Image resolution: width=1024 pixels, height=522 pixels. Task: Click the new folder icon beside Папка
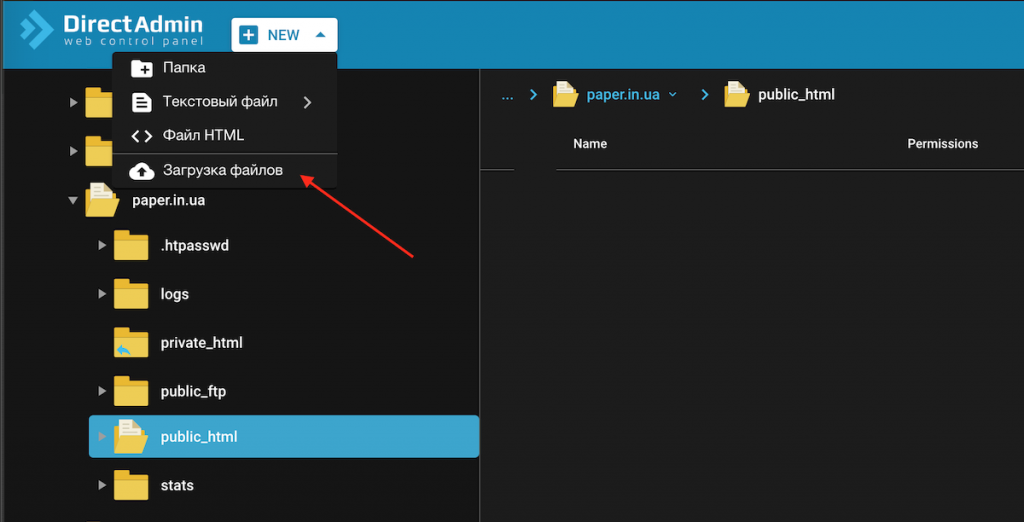pos(142,68)
